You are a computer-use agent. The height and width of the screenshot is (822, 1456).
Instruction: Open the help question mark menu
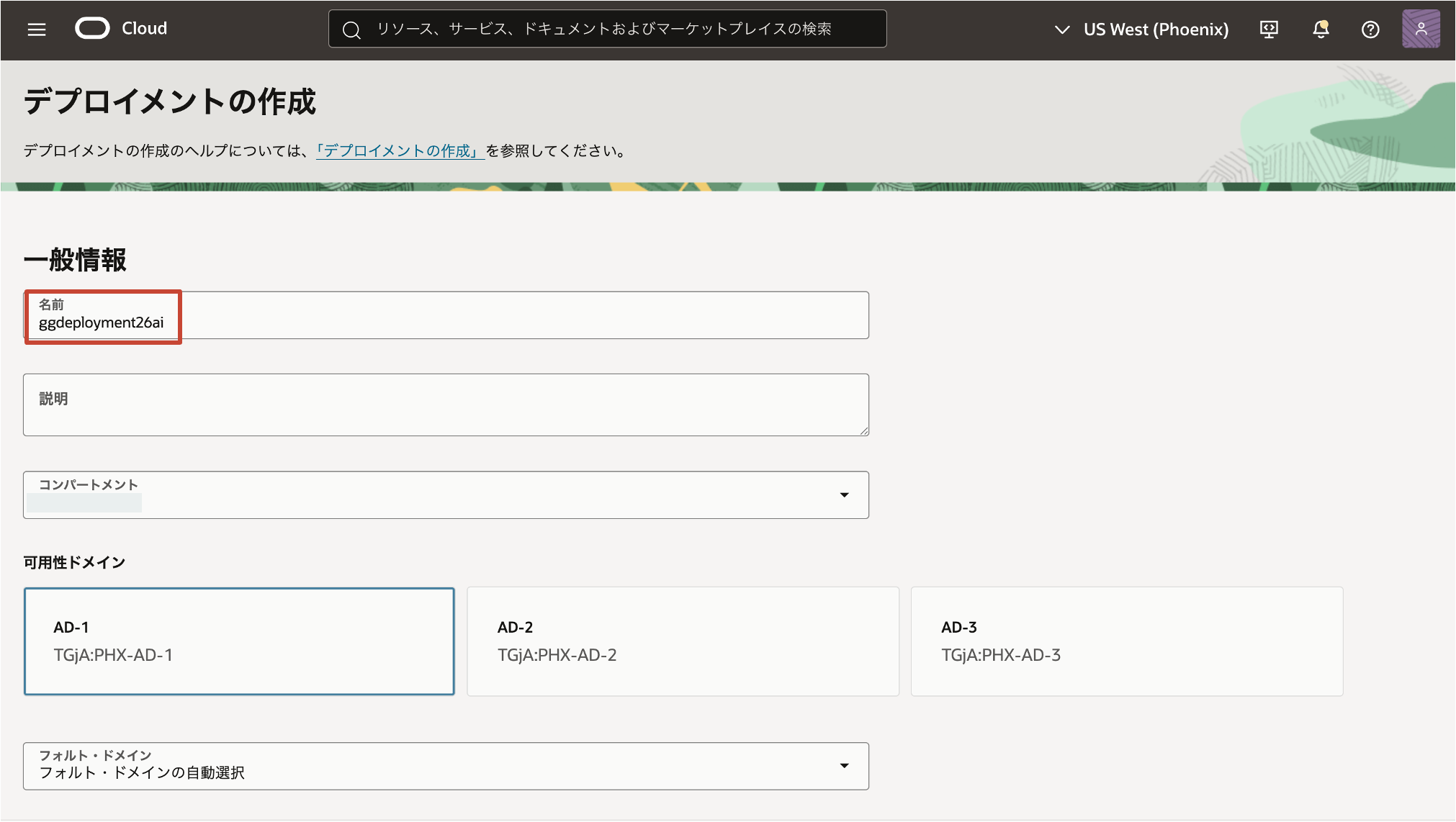tap(1370, 30)
